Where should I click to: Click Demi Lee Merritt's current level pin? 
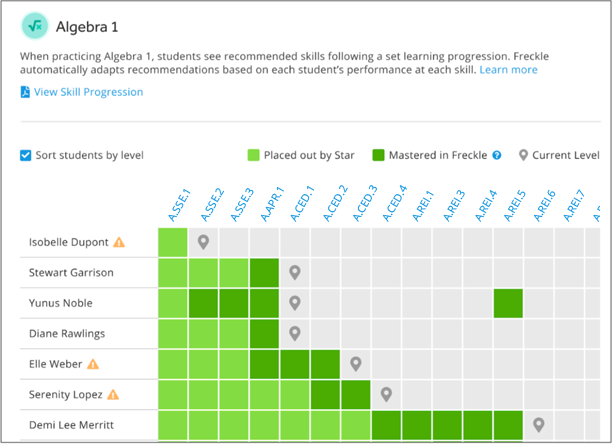click(x=538, y=425)
